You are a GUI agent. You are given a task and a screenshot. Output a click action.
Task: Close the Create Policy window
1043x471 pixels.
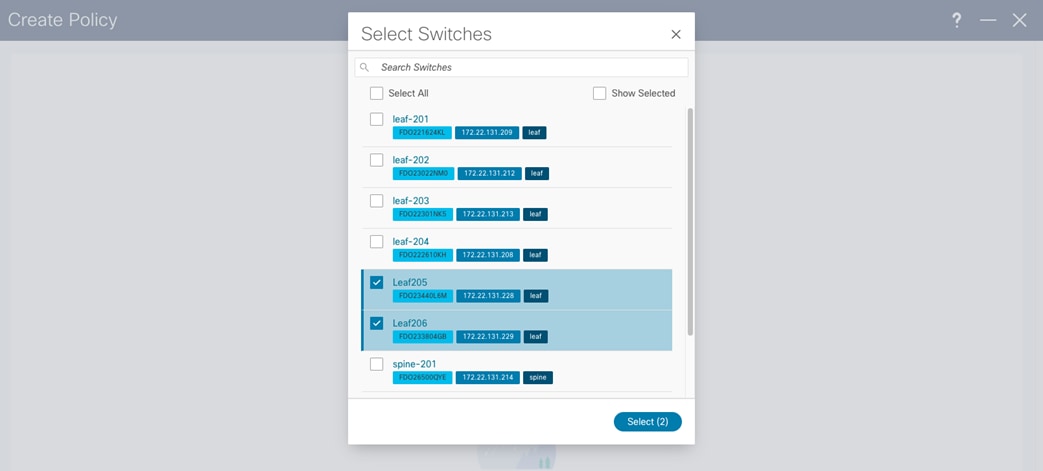pos(1020,20)
